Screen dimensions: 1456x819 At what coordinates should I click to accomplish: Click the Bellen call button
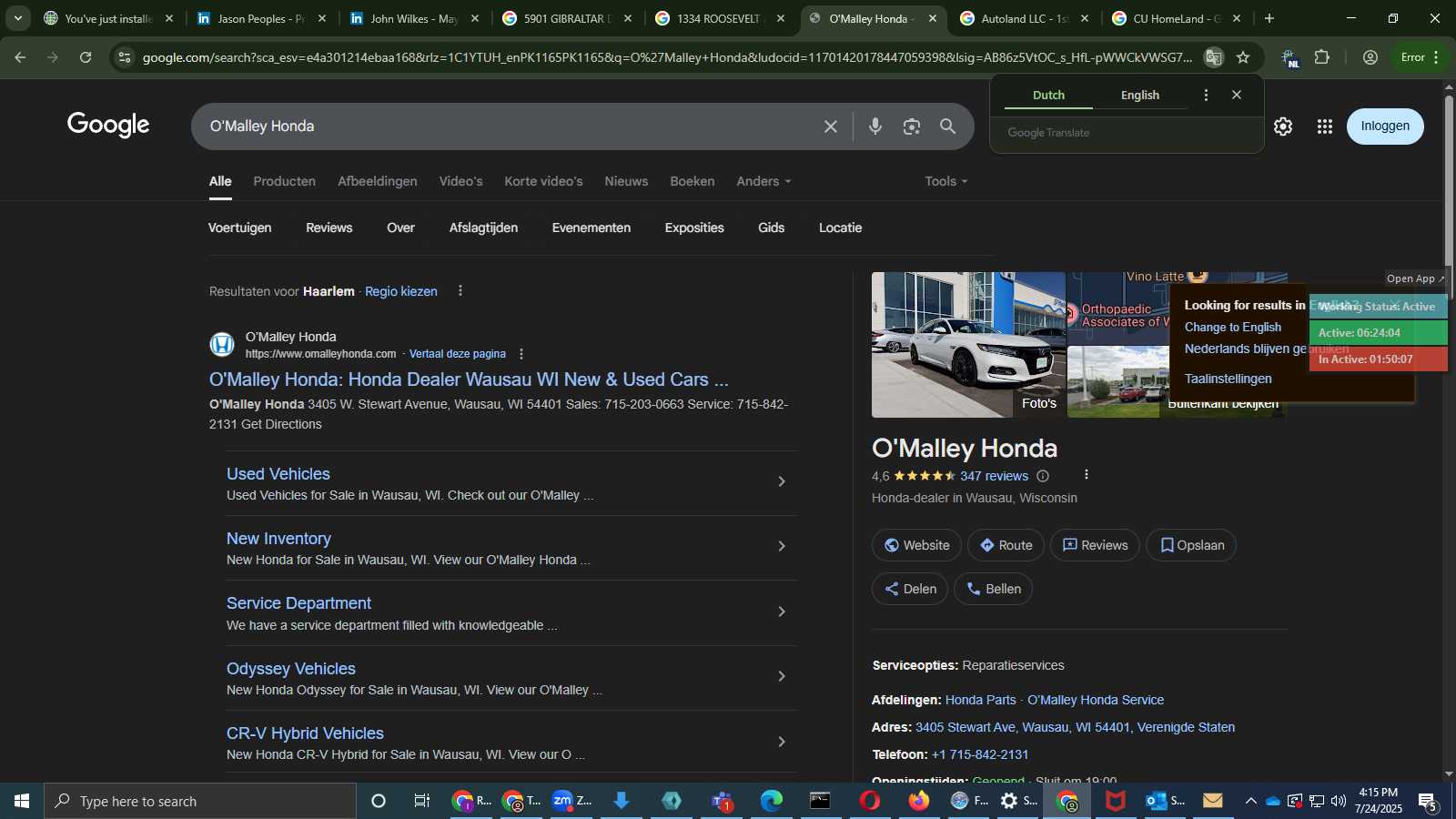tap(993, 589)
